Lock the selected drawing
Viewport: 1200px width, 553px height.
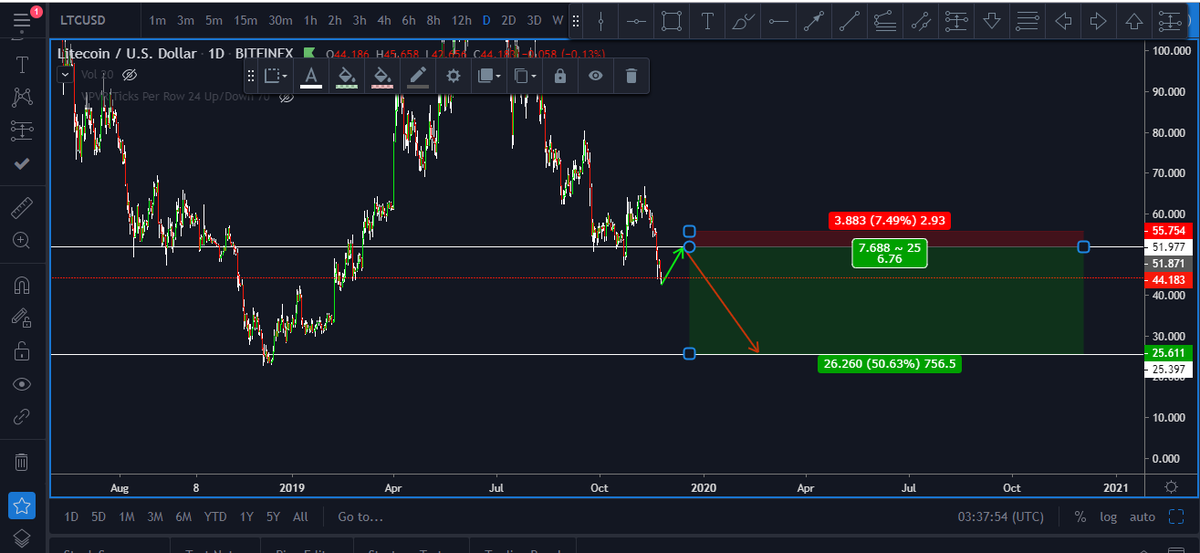tap(559, 75)
